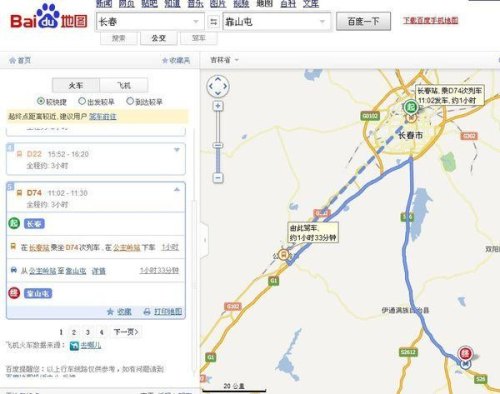Click the zoom slider track above the handle
This screenshot has width=500, height=394.
[218, 127]
